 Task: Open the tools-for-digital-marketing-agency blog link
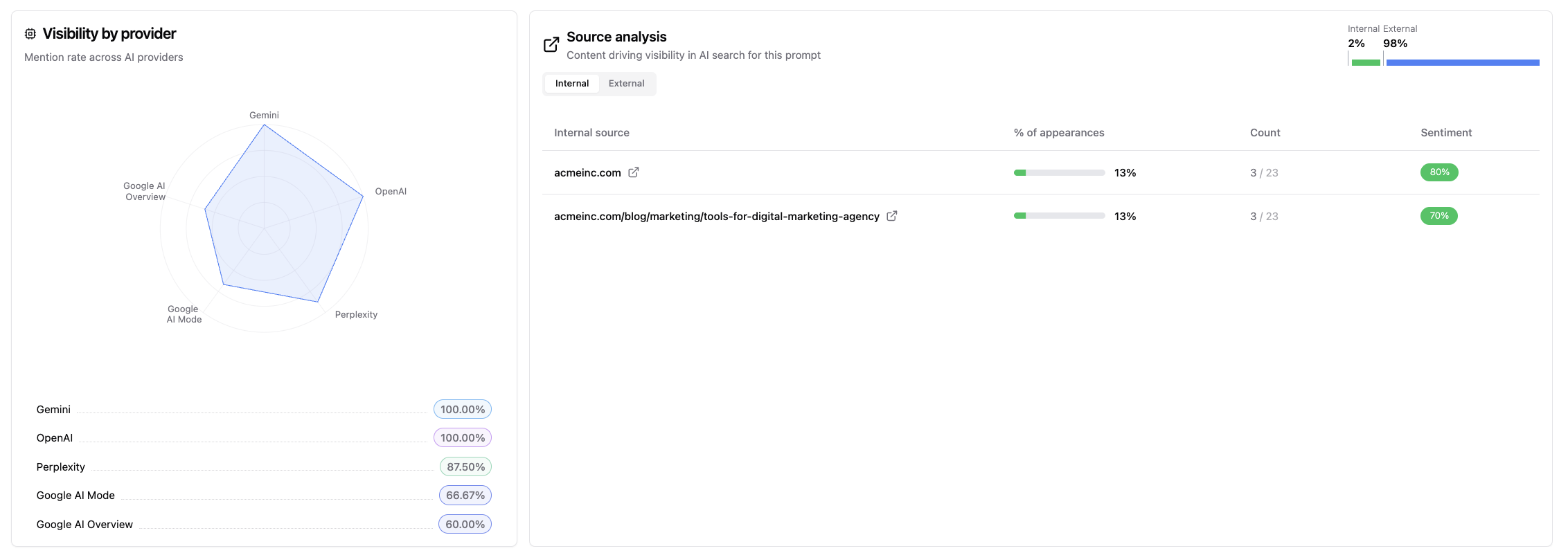[716, 217]
